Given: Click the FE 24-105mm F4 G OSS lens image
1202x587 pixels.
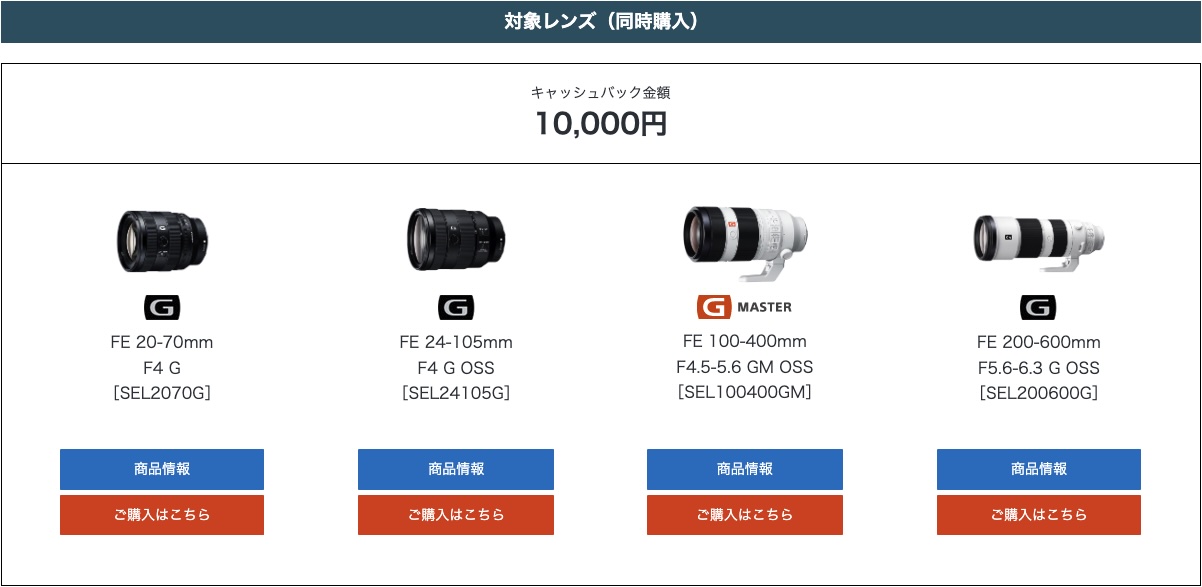Looking at the screenshot, I should click(x=456, y=240).
